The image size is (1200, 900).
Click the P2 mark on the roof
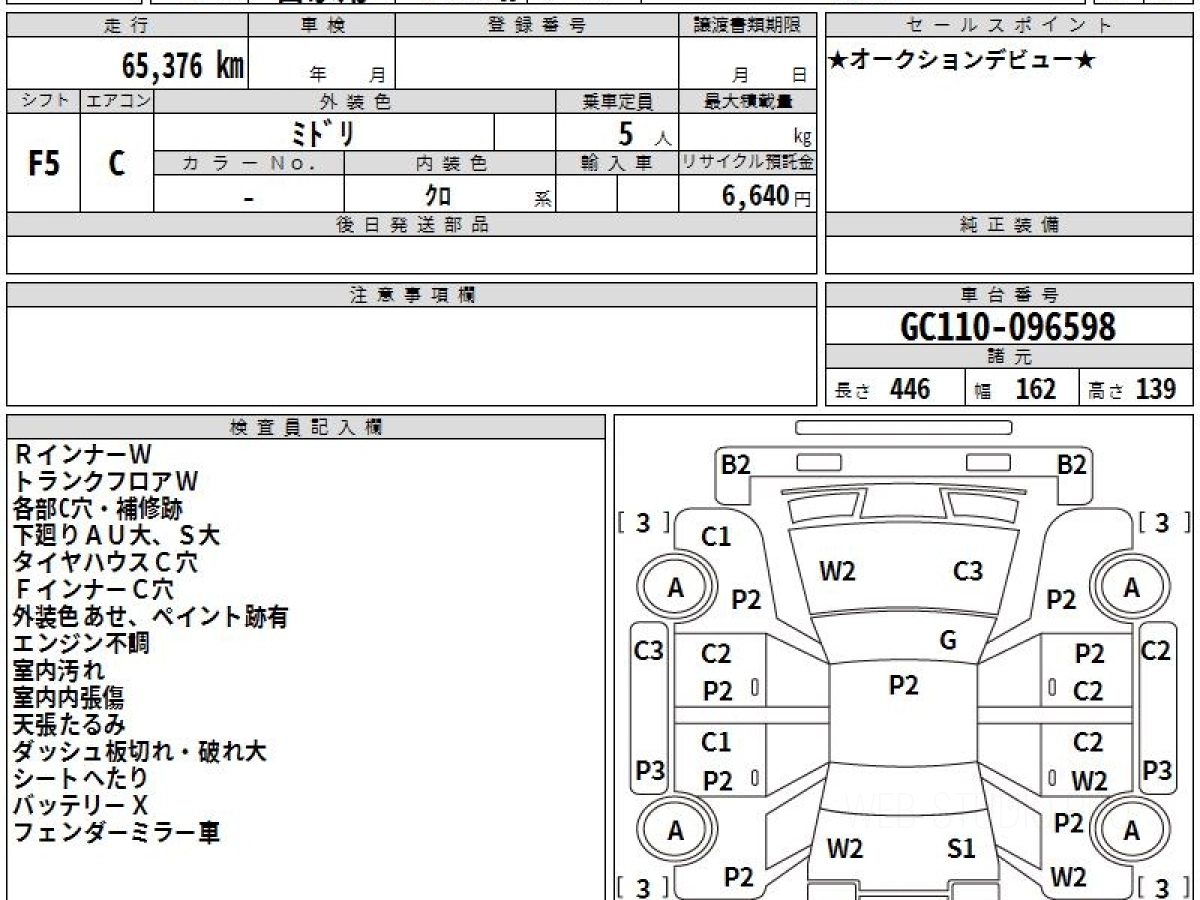(x=904, y=685)
